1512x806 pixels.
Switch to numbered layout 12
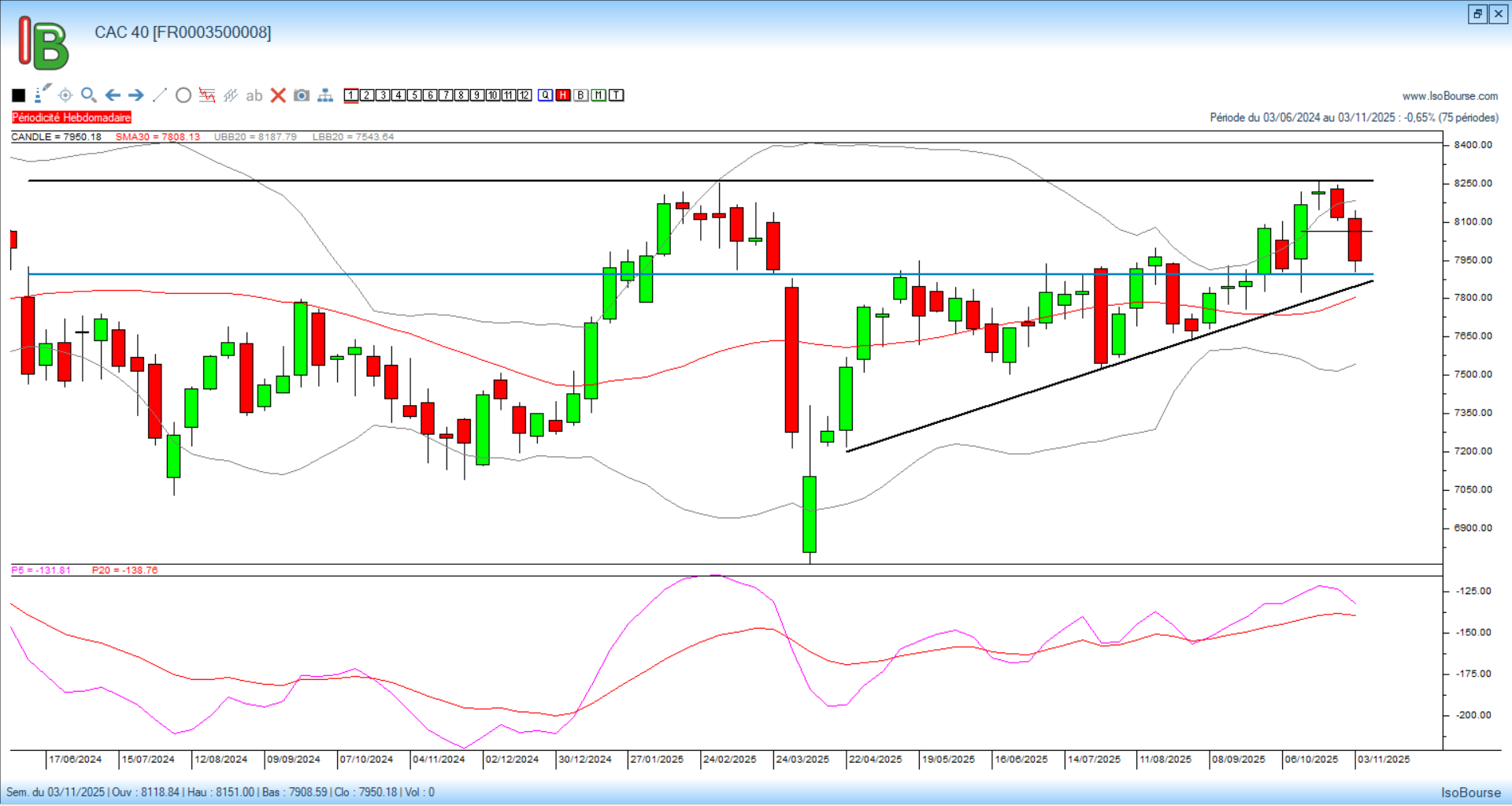click(524, 95)
